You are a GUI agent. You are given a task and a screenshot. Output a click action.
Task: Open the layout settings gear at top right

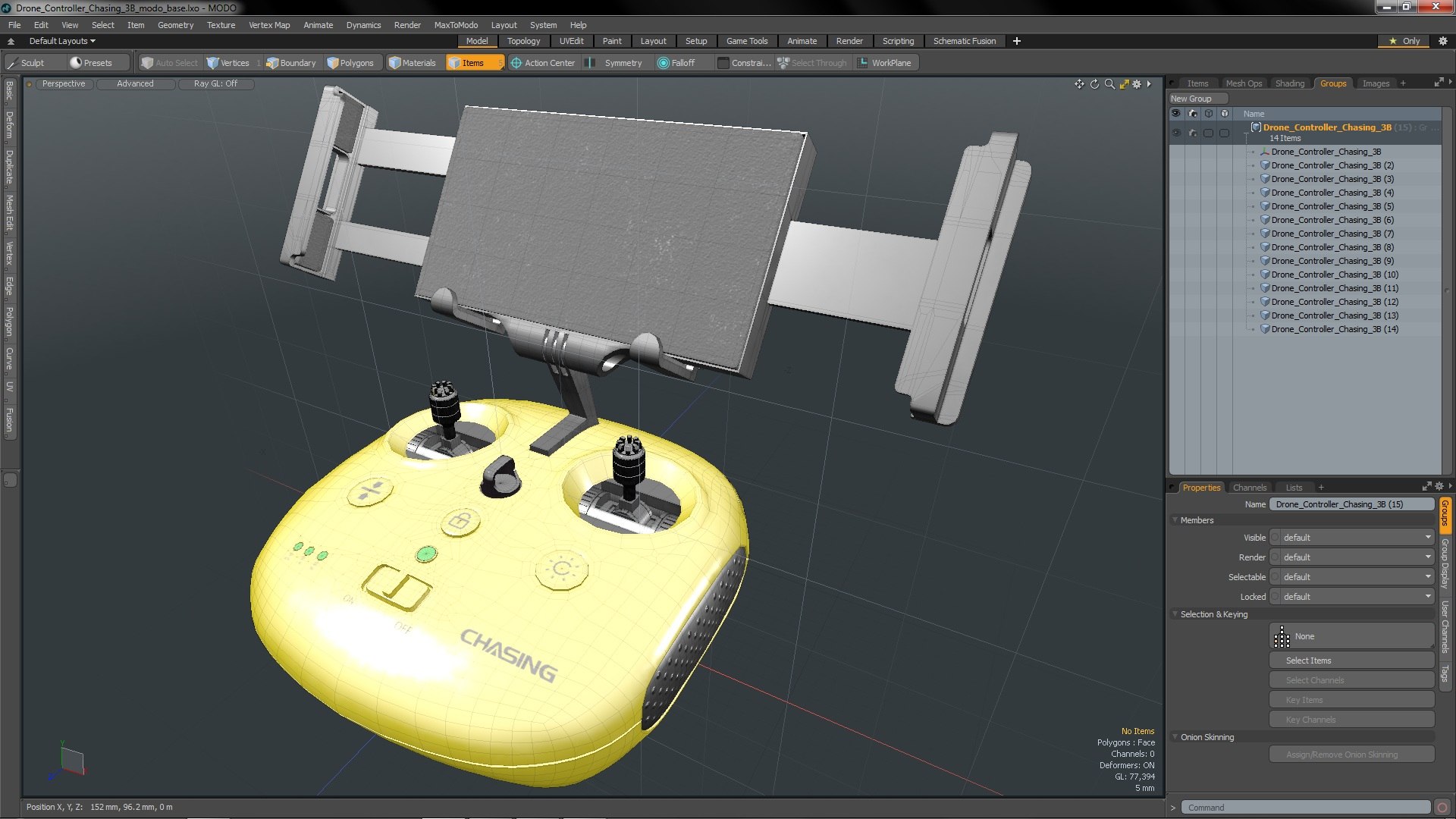(1443, 41)
